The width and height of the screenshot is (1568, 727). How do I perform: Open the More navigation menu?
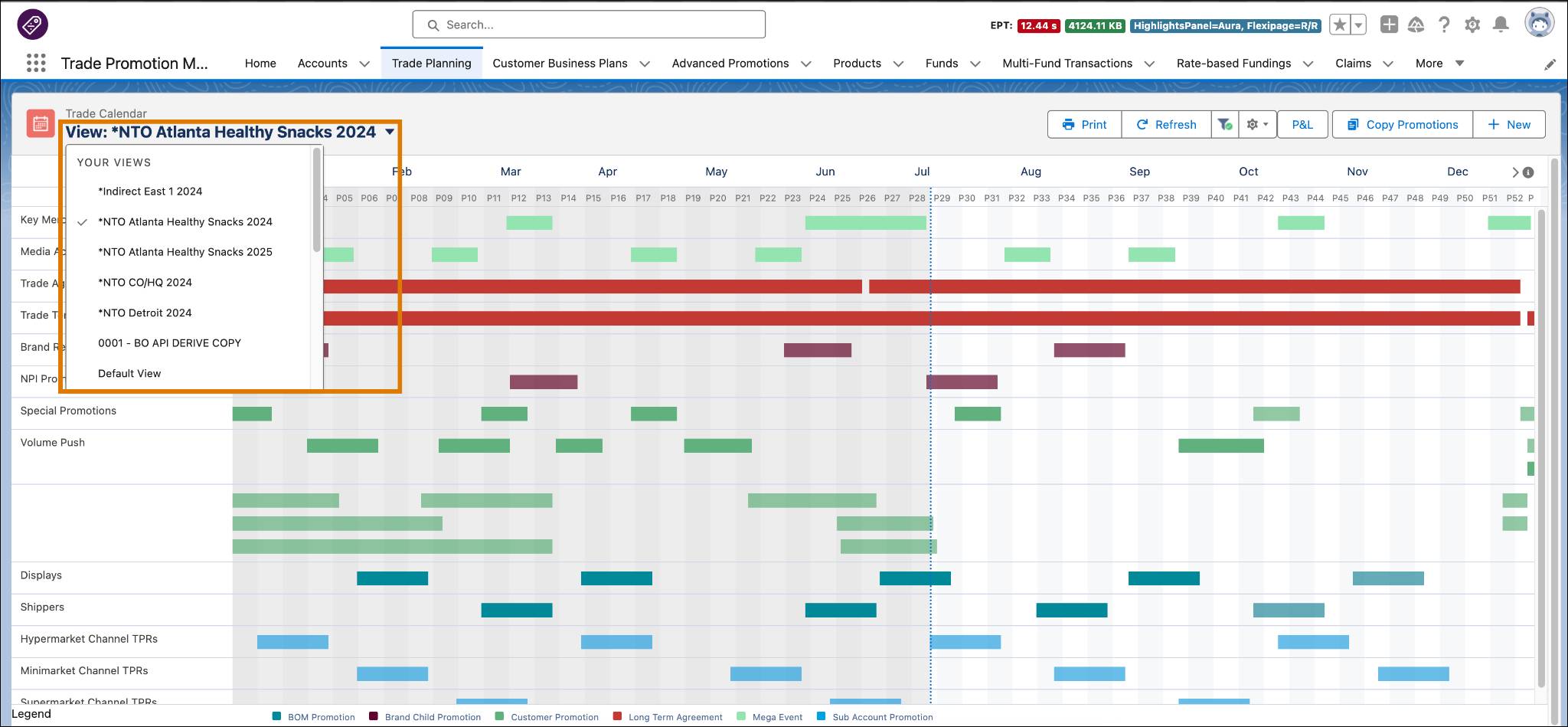tap(1439, 64)
